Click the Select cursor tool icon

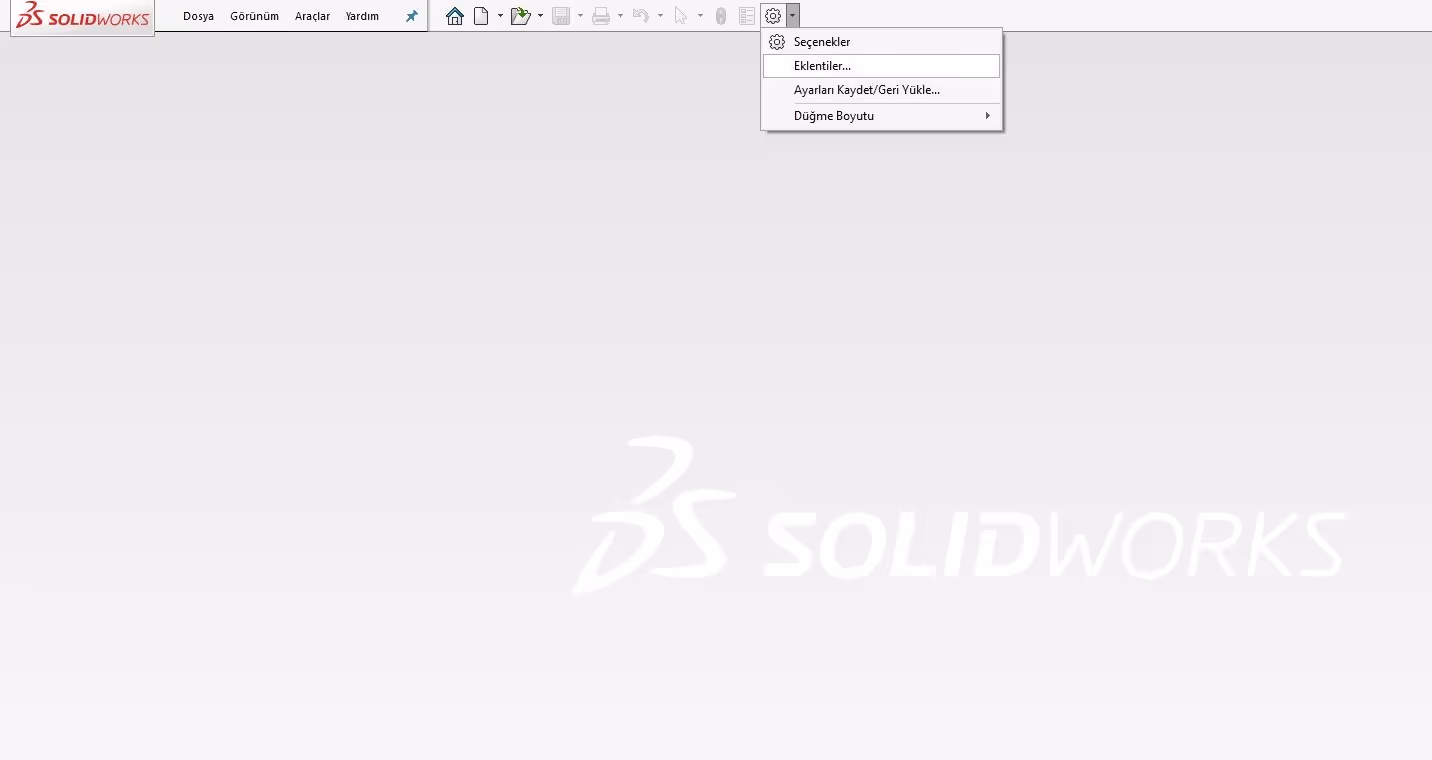pyautogui.click(x=681, y=16)
